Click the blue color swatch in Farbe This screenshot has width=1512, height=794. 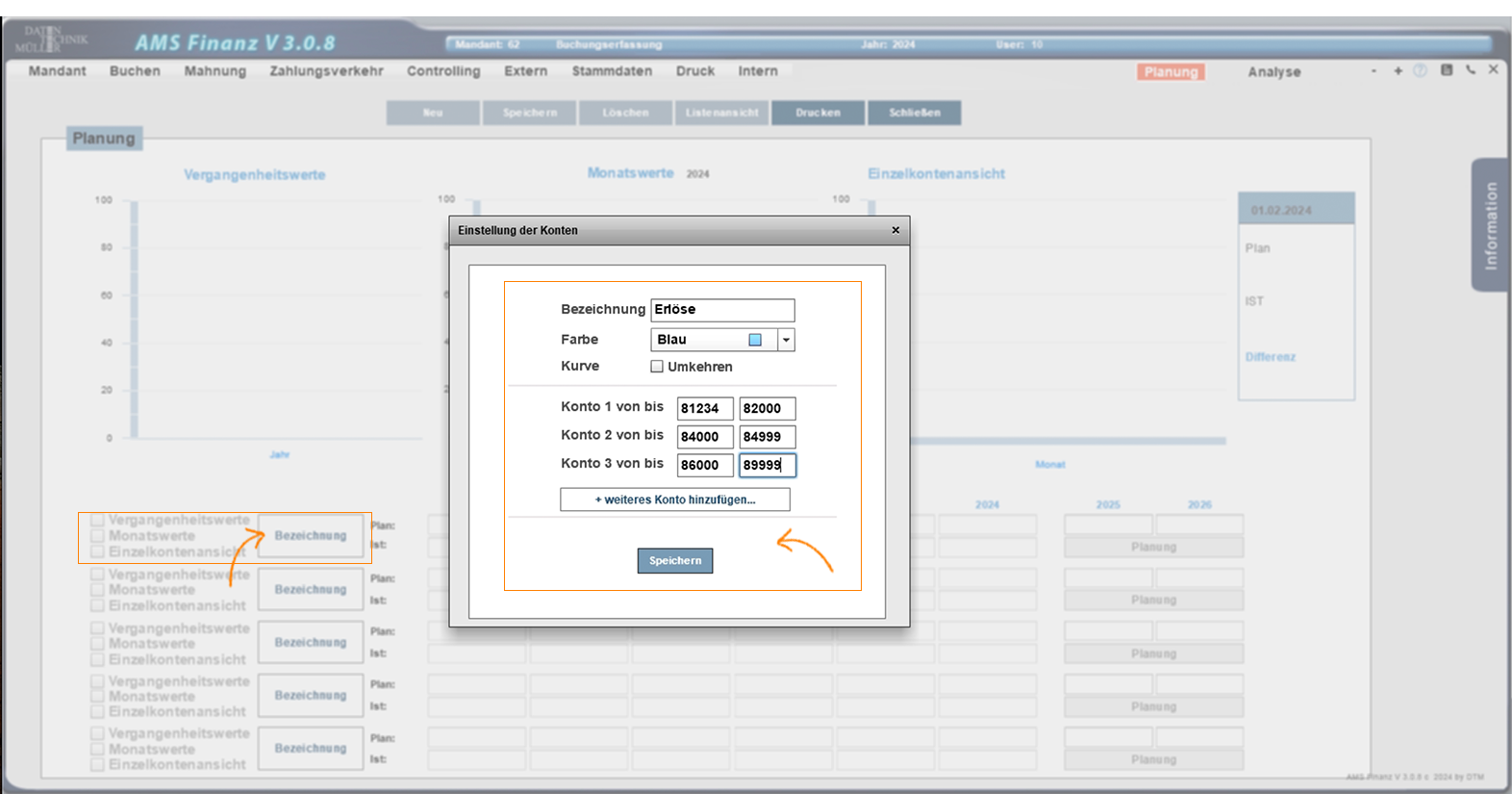tap(755, 340)
